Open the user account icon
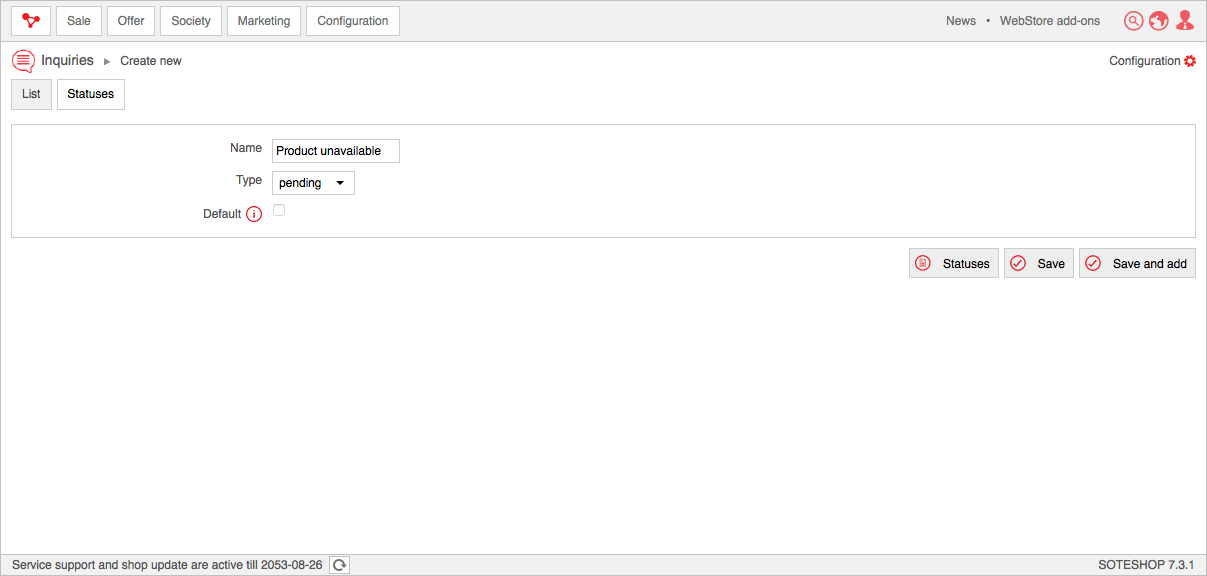Image resolution: width=1207 pixels, height=576 pixels. click(x=1185, y=21)
